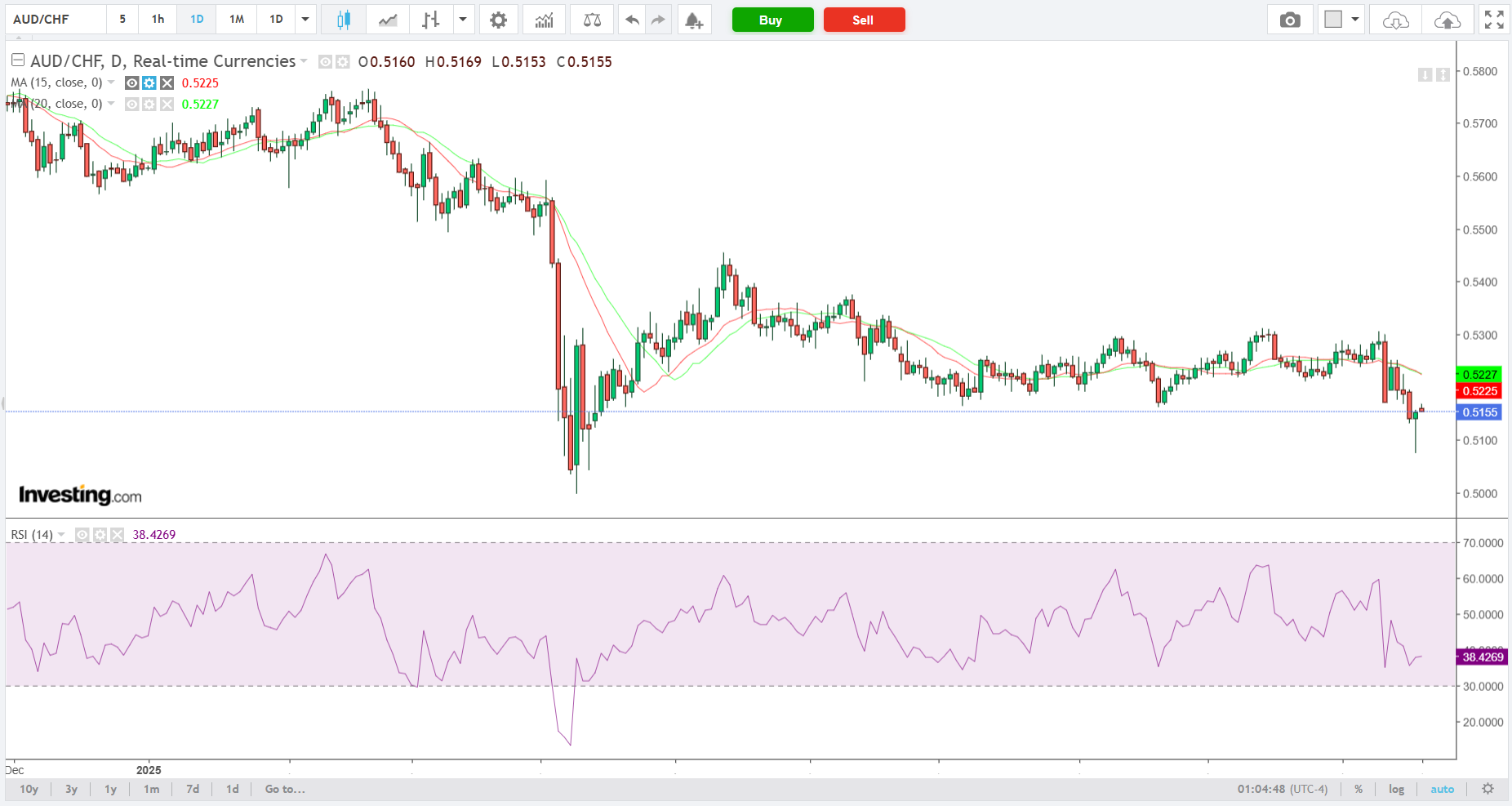
Task: Enter fullscreen mode using the expand icon
Action: click(1494, 20)
